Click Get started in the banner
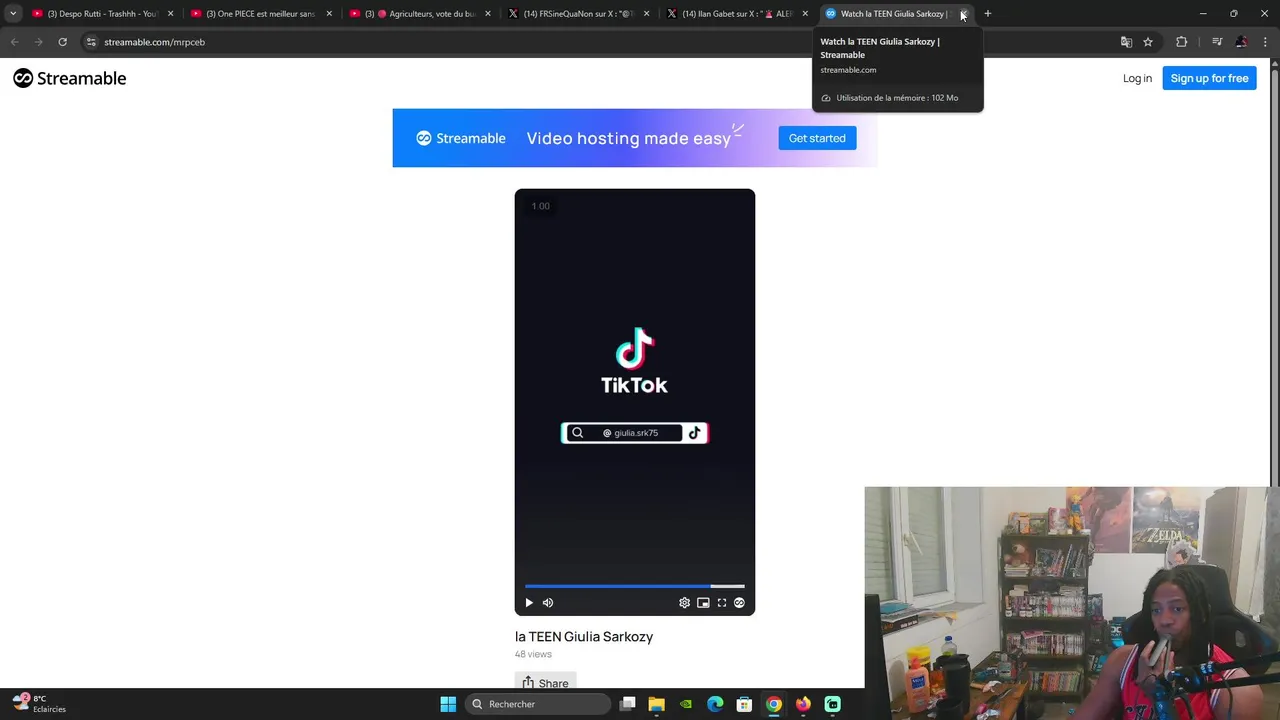Viewport: 1280px width, 720px height. [x=817, y=138]
